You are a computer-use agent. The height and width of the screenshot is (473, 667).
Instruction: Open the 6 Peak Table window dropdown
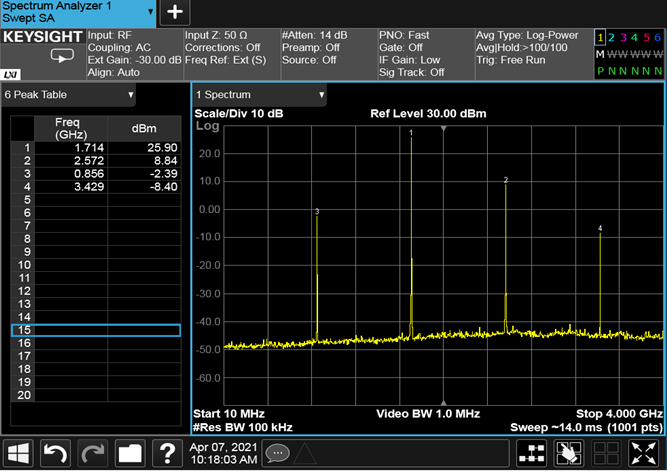pyautogui.click(x=68, y=95)
